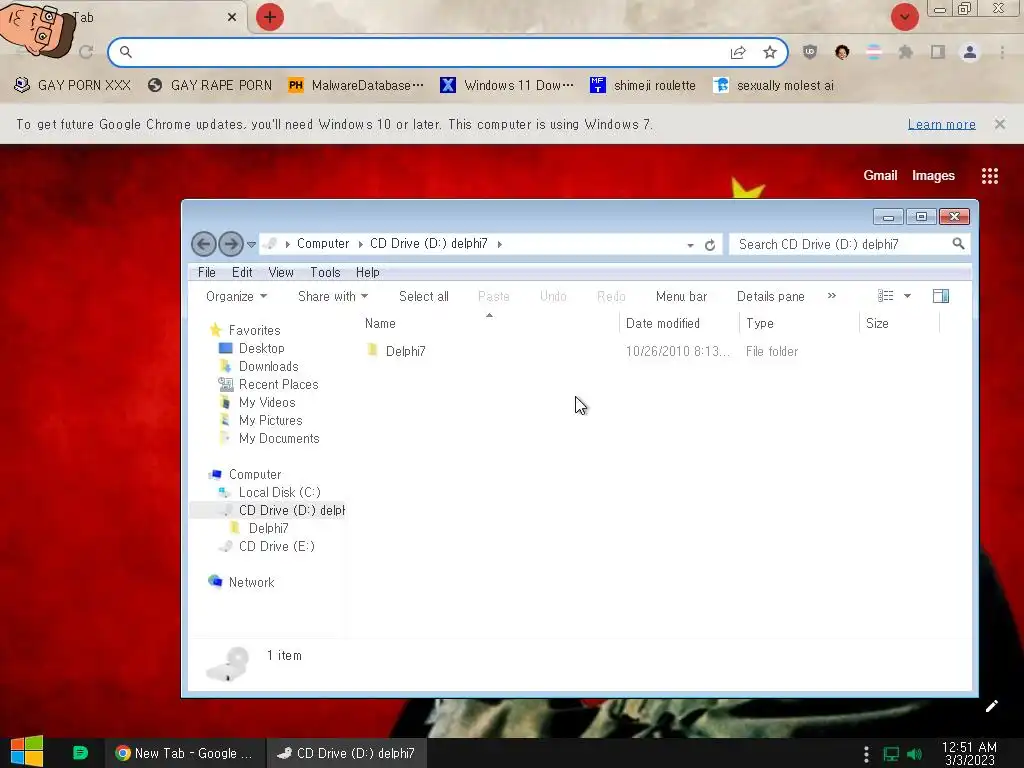Image resolution: width=1024 pixels, height=768 pixels.
Task: Toggle Chrome's side panel icon
Action: tap(938, 52)
